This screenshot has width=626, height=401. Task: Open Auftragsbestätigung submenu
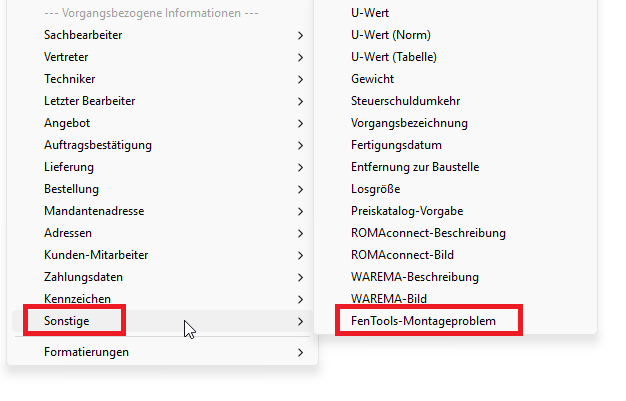tap(98, 145)
